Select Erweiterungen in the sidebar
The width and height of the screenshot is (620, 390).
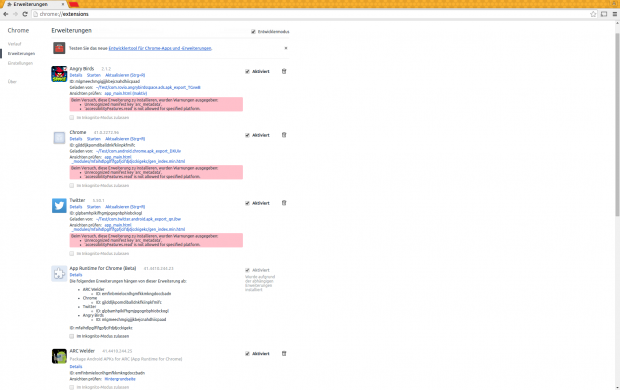coord(21,53)
